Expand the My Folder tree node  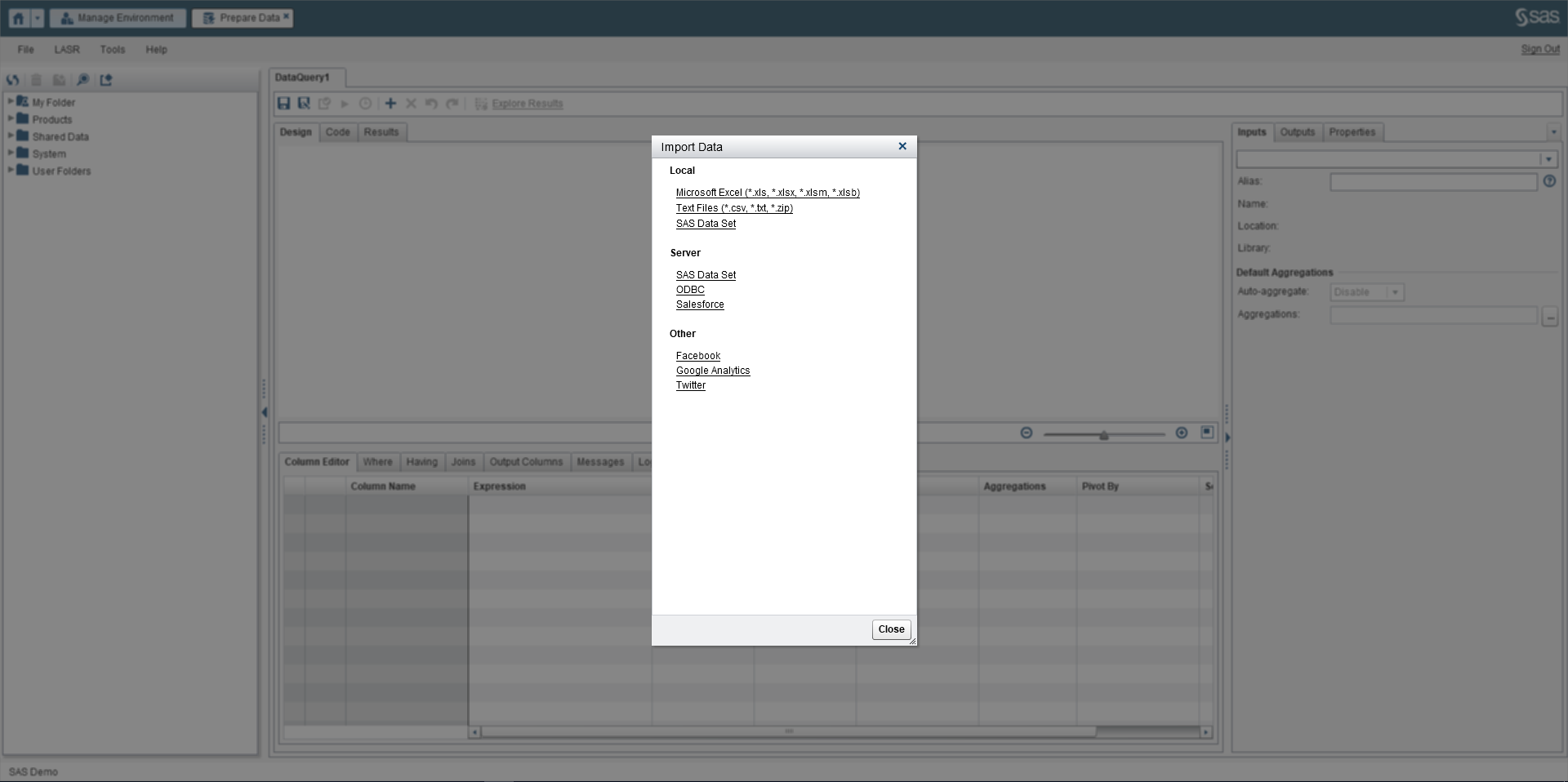(11, 101)
